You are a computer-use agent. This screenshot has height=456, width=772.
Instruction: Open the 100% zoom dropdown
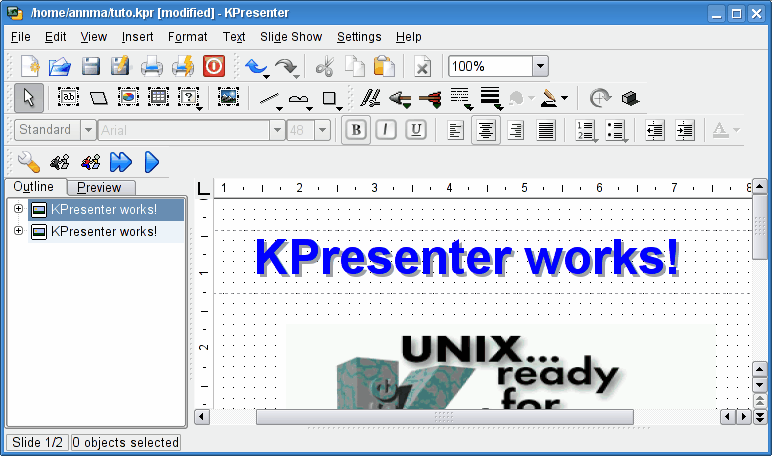pos(540,67)
